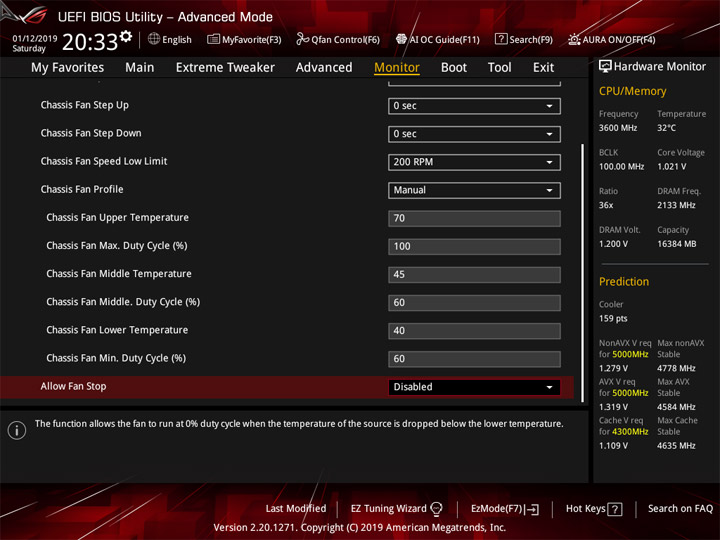
Task: Click the 3600 MHz frequency value
Action: click(618, 128)
